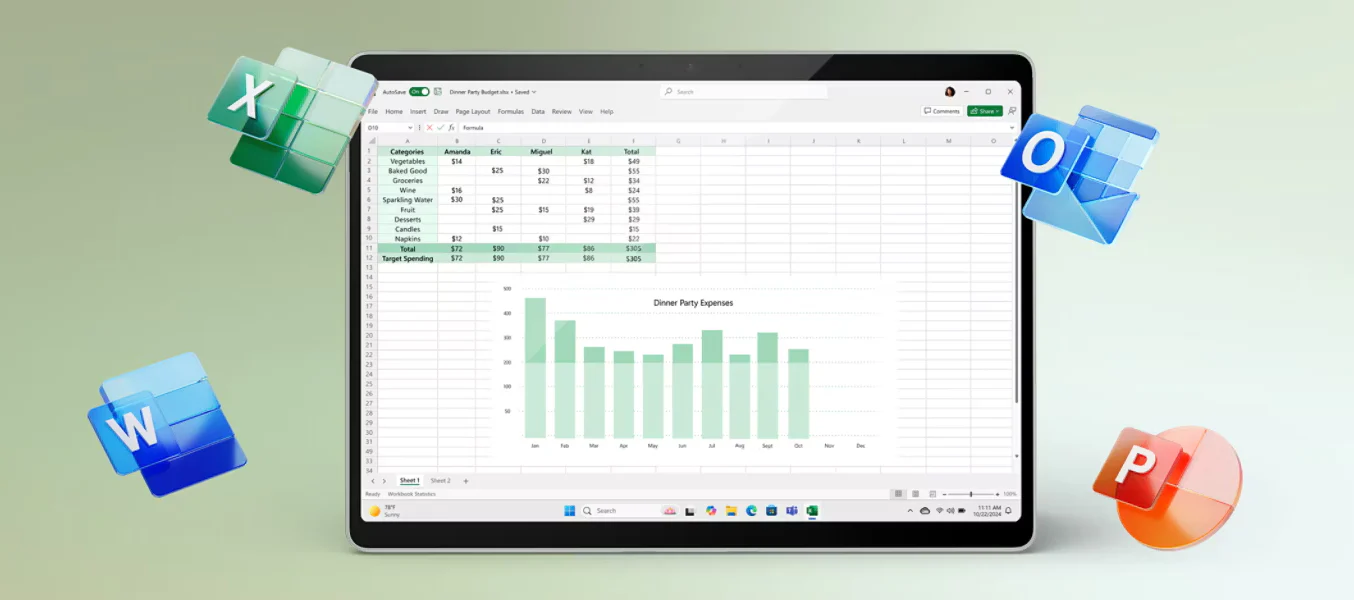
Task: Click the Comments button
Action: point(942,111)
